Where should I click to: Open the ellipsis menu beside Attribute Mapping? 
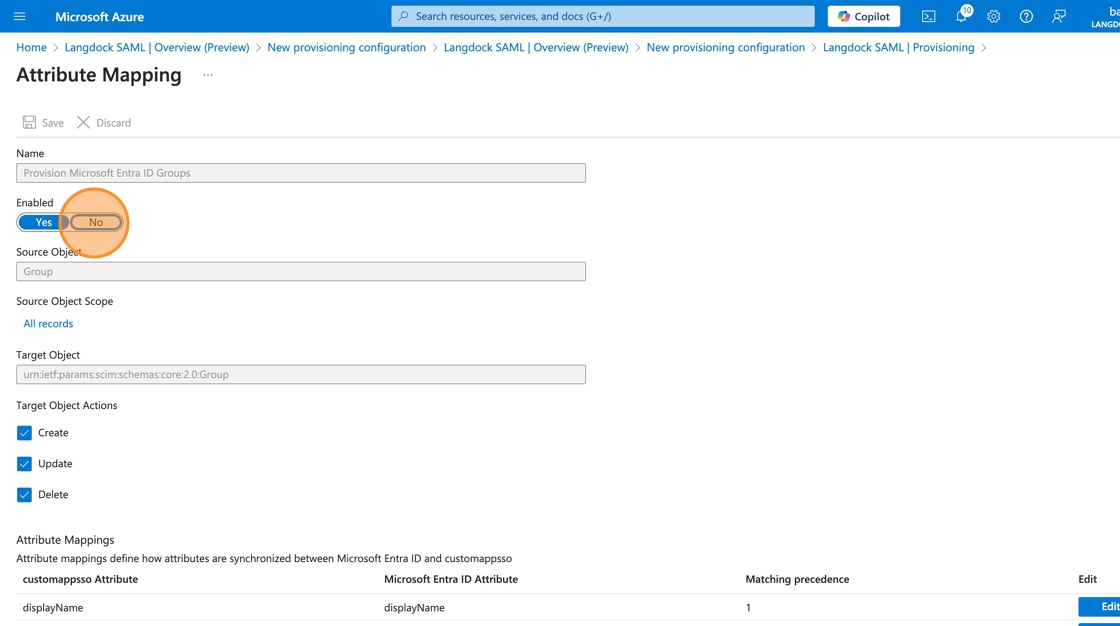pos(207,75)
